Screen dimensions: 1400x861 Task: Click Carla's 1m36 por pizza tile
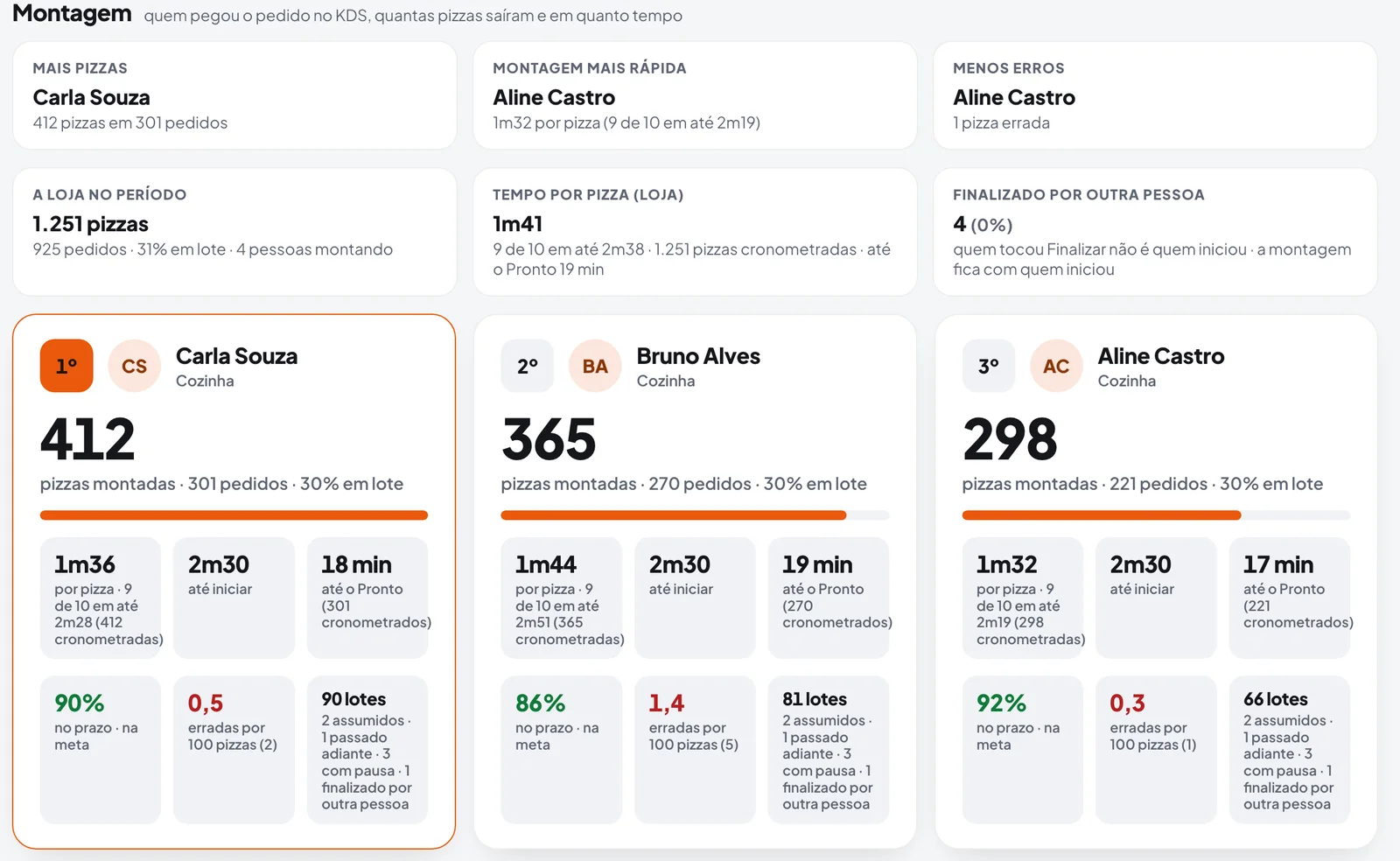[101, 598]
